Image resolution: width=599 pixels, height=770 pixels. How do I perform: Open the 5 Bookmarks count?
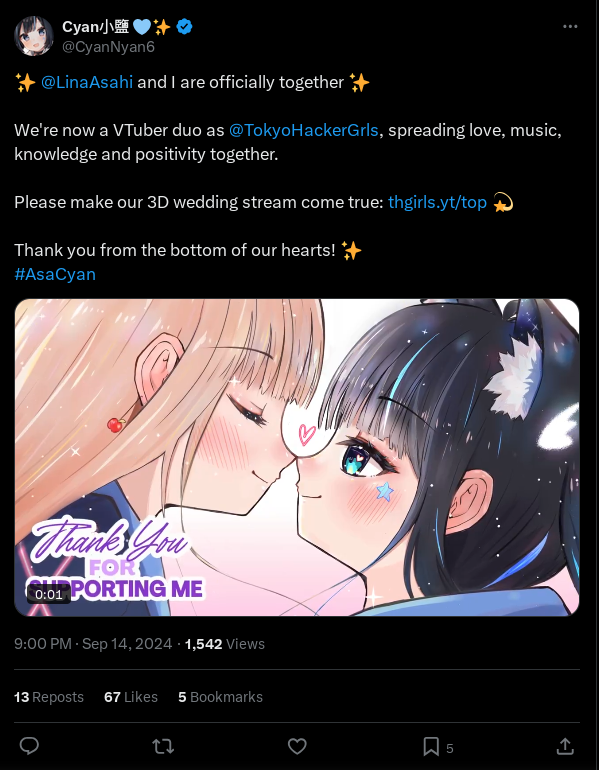pos(220,697)
